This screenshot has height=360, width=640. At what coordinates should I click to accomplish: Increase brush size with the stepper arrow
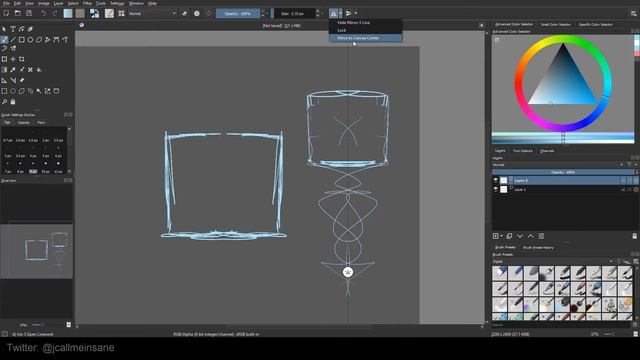coord(318,11)
